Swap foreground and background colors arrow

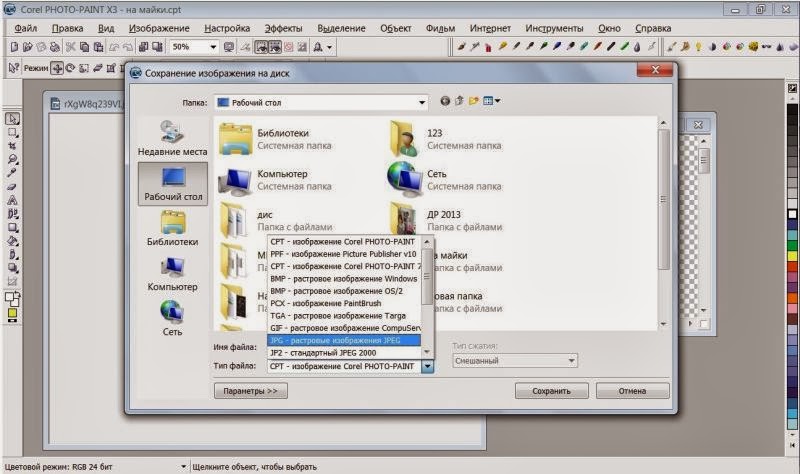(17, 295)
